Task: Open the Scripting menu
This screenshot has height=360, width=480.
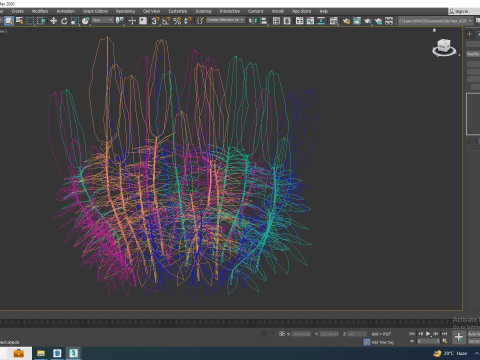Action: (203, 11)
